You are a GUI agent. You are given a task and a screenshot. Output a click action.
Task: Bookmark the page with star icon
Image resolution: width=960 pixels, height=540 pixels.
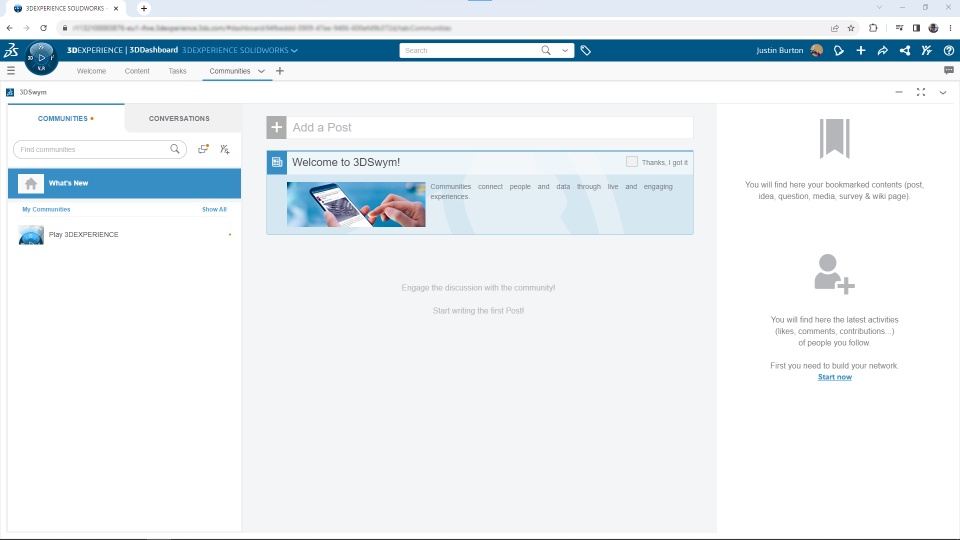coord(851,28)
